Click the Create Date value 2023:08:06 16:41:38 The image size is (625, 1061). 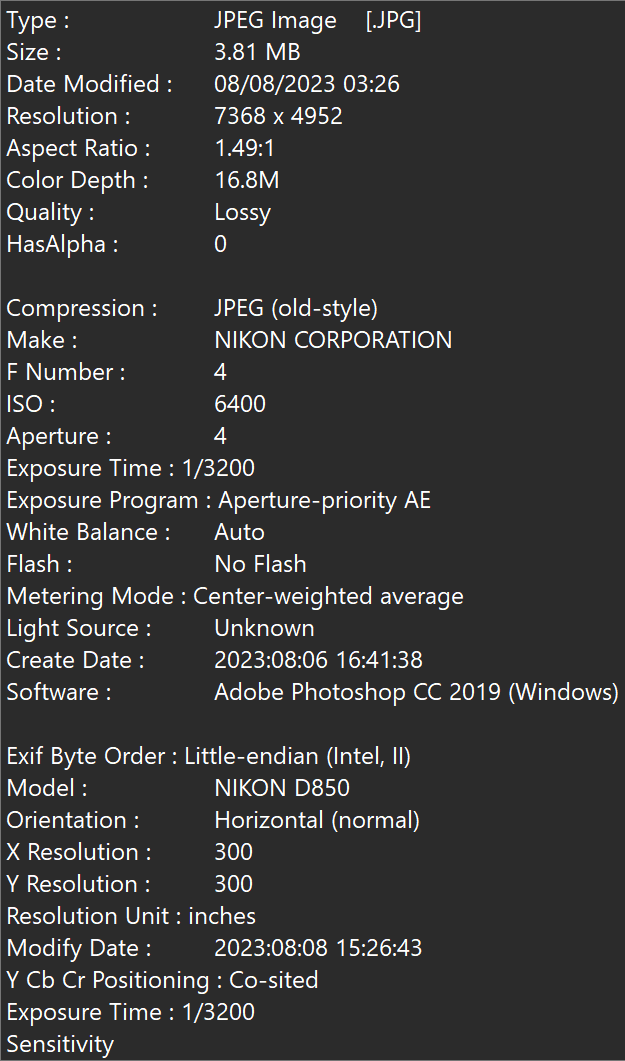(x=318, y=660)
